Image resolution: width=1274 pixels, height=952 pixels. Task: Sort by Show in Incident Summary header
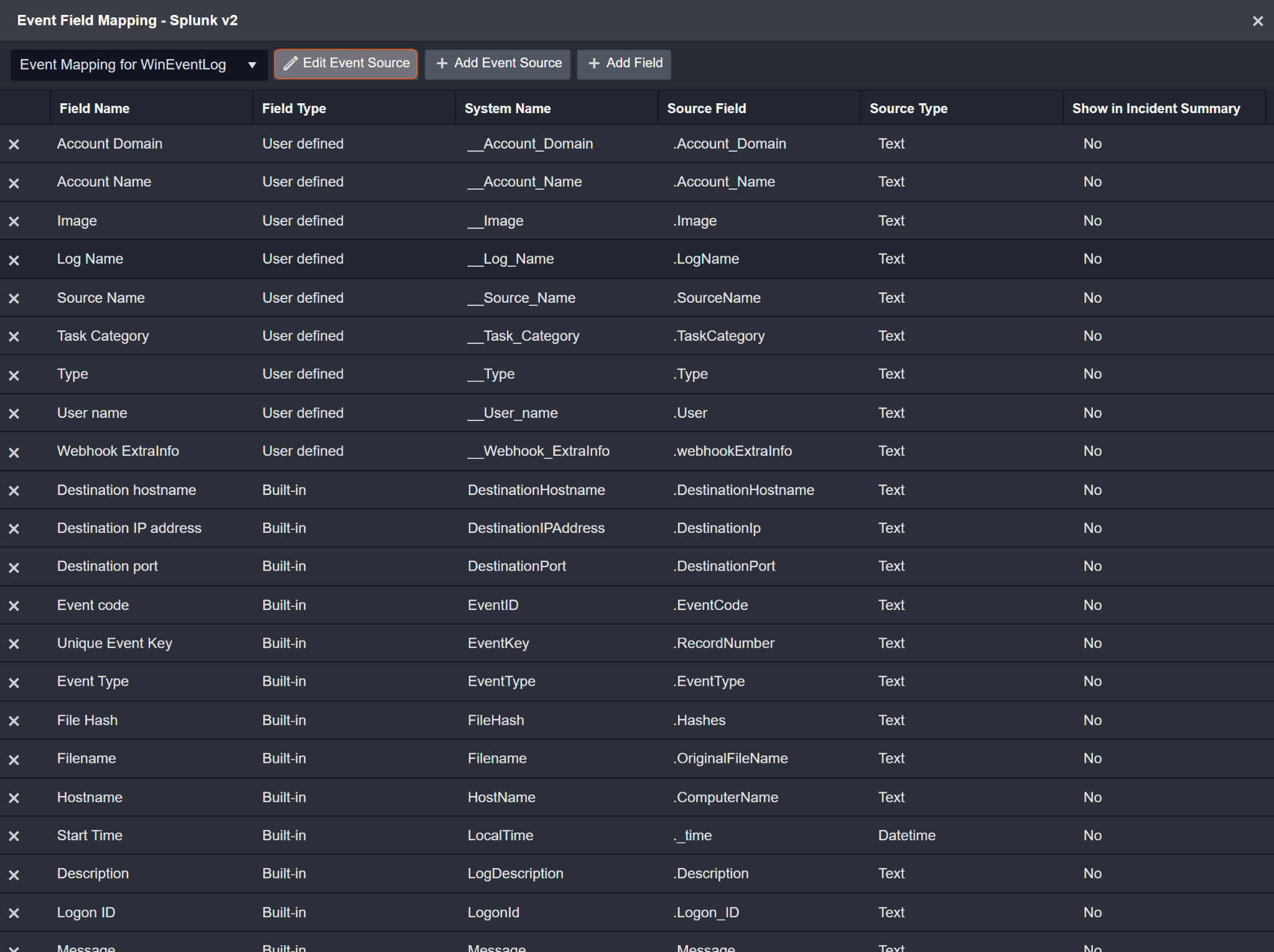[1156, 108]
